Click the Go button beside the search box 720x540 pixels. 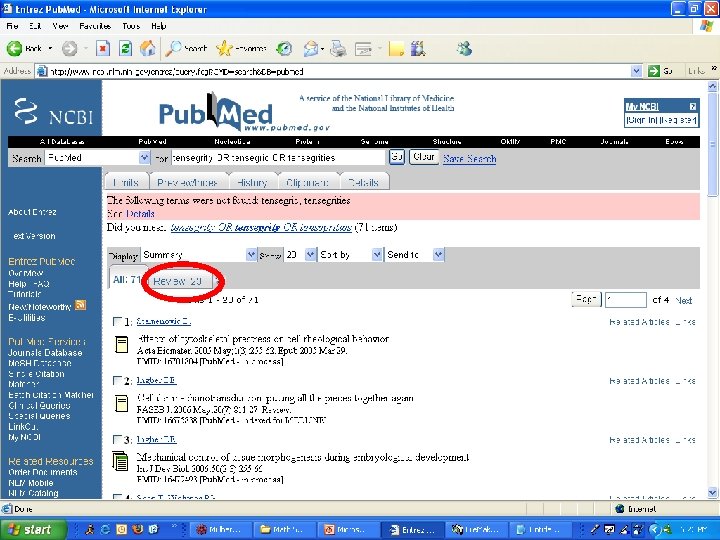pos(397,157)
